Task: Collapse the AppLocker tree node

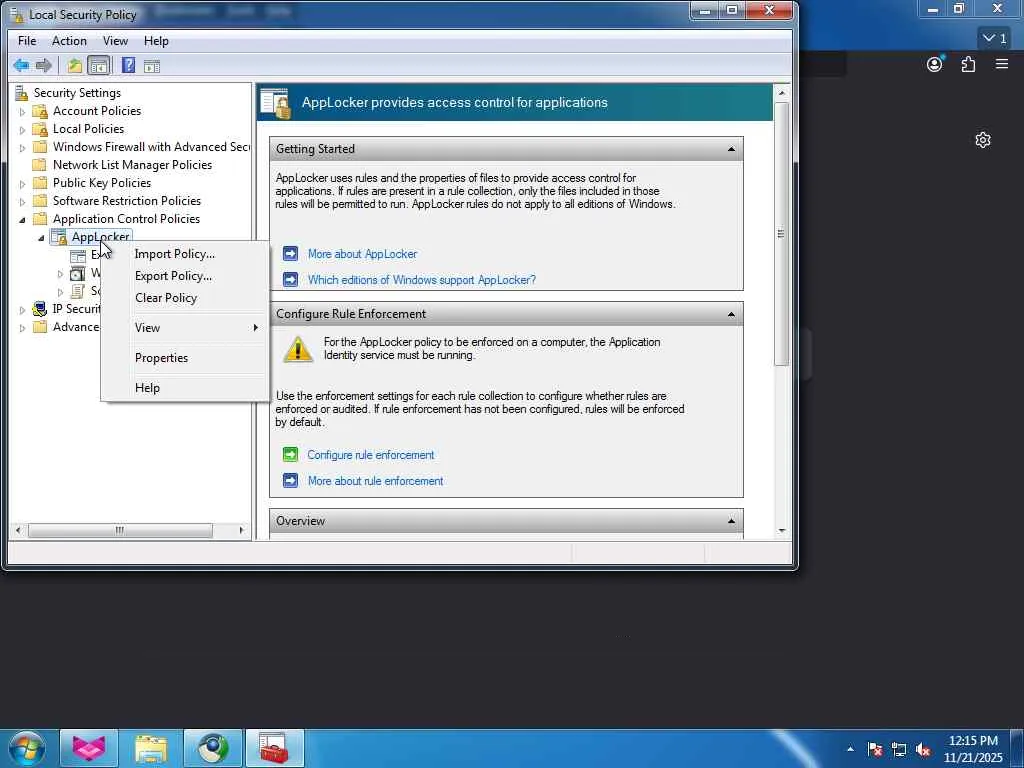Action: (x=41, y=238)
